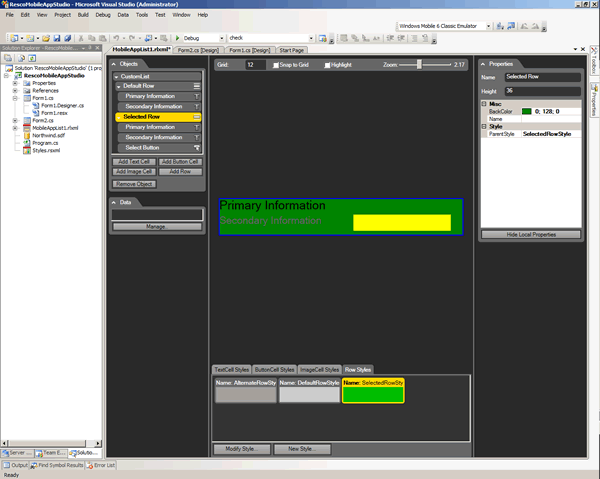600x479 pixels.
Task: Collapse the Data panel header
Action: pyautogui.click(x=114, y=202)
